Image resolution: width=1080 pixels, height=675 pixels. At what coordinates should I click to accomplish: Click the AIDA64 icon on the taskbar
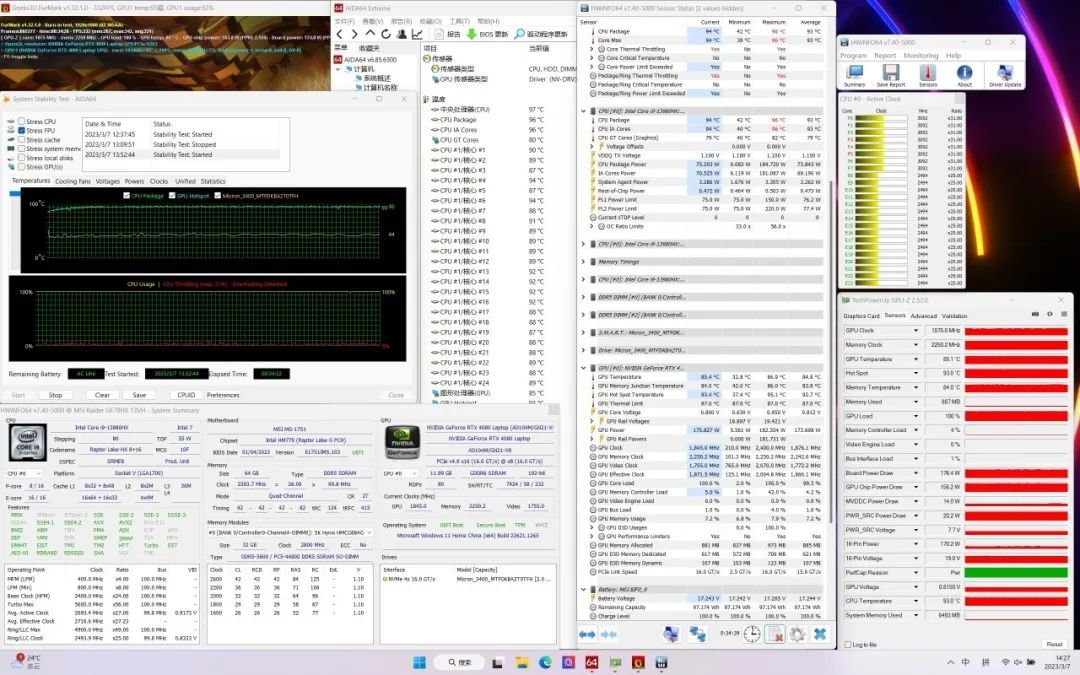coord(591,663)
